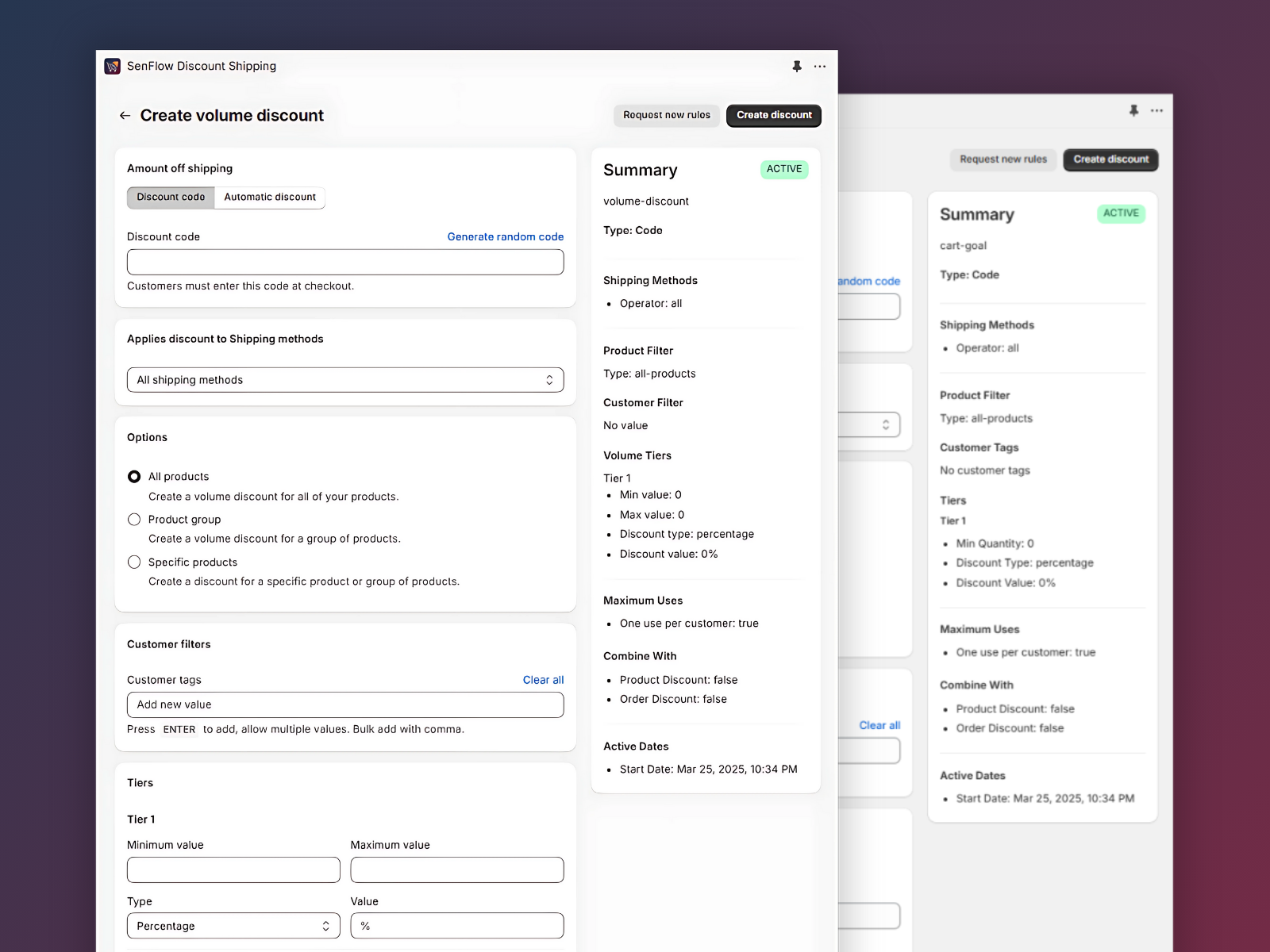This screenshot has height=952, width=1270.
Task: Click the cart-goal text in background Summary
Action: (x=964, y=246)
